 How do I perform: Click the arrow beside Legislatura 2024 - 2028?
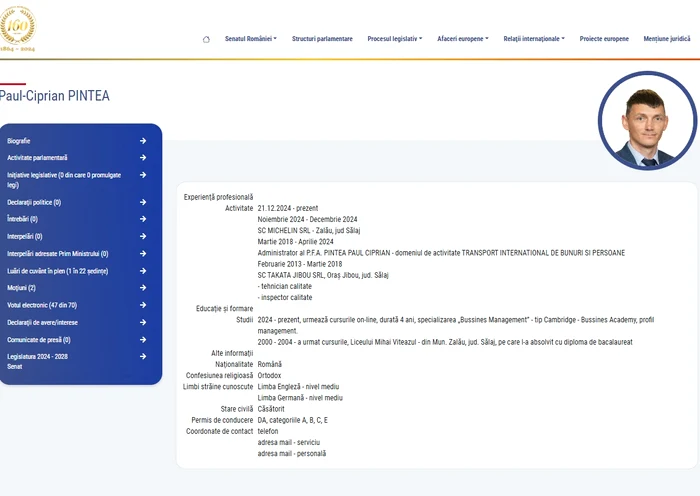coord(143,356)
